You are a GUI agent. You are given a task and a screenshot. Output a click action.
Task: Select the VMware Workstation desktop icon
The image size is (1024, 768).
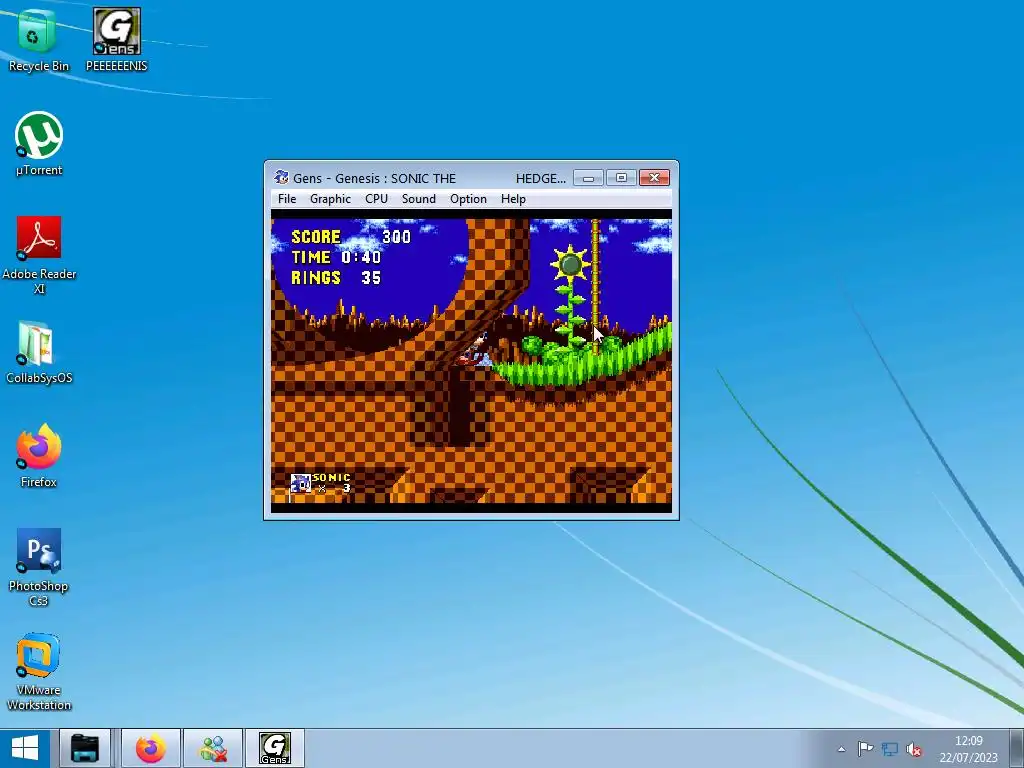(x=39, y=671)
